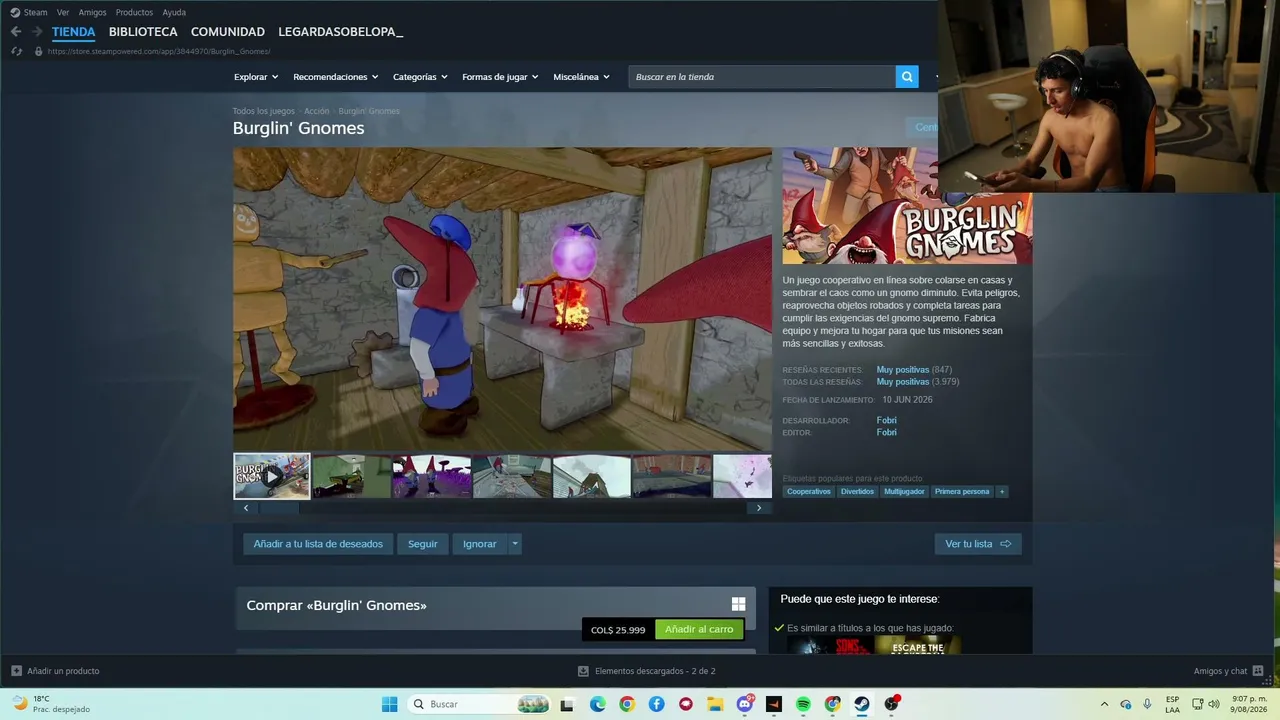This screenshot has height=720, width=1280.
Task: Expand the Recomendaciones dropdown
Action: click(x=336, y=77)
